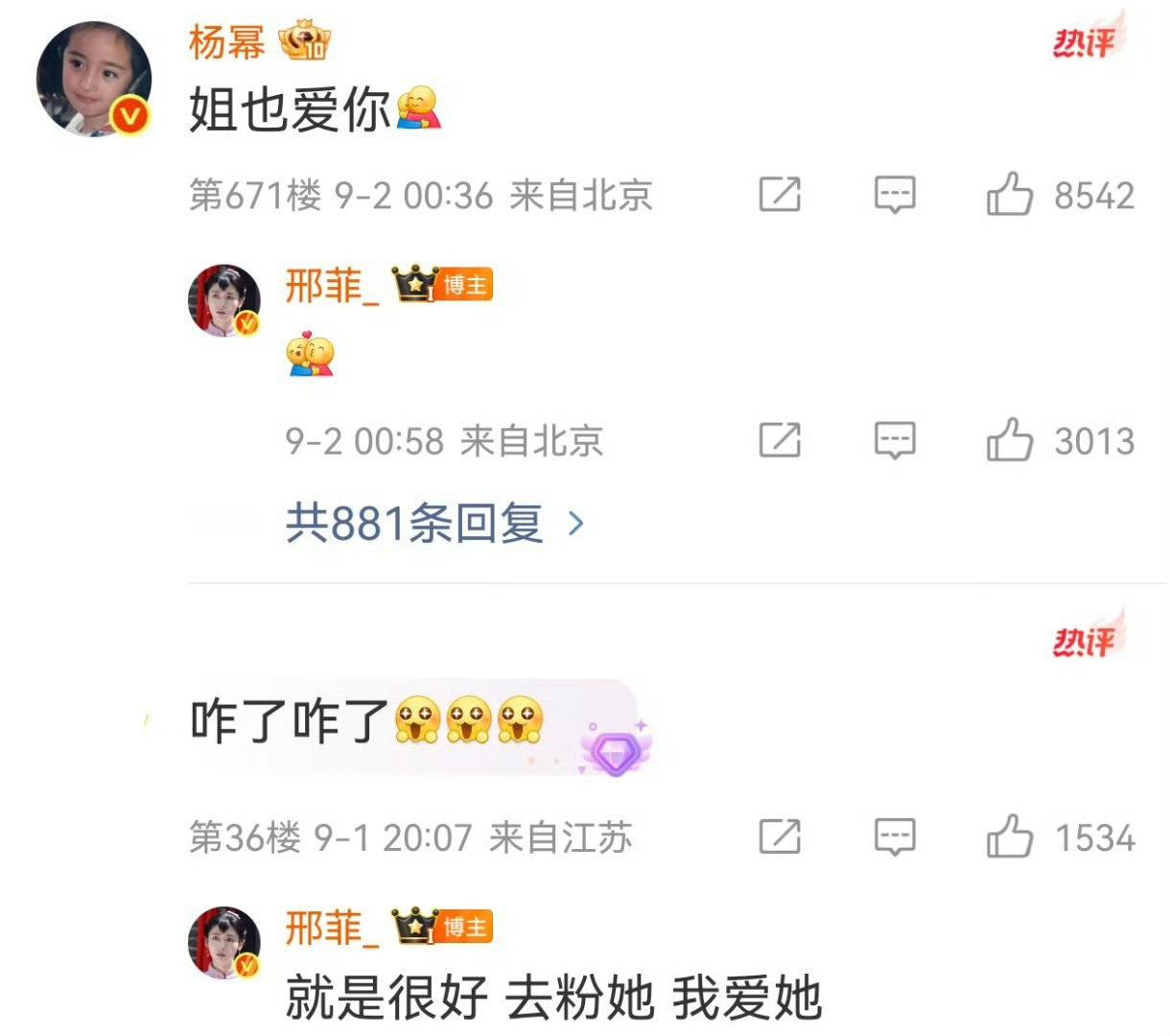Tap share icon on 邢菲_'s 00:58 reply
Screen dimensions: 1170x1036
(780, 441)
